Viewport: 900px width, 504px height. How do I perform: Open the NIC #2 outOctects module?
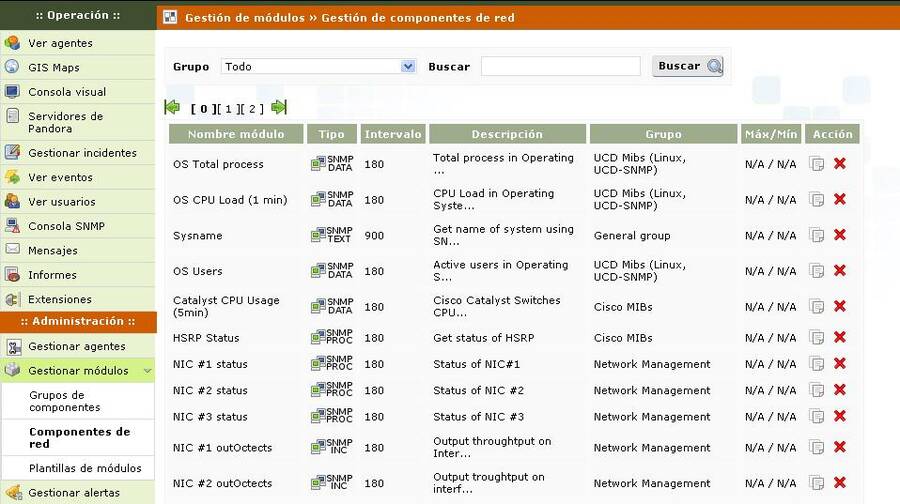point(222,484)
